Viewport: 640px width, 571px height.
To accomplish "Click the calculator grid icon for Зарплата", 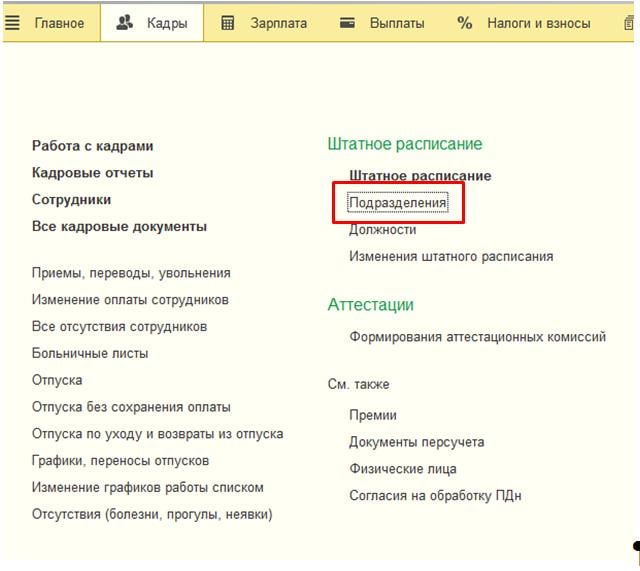I will click(x=228, y=23).
